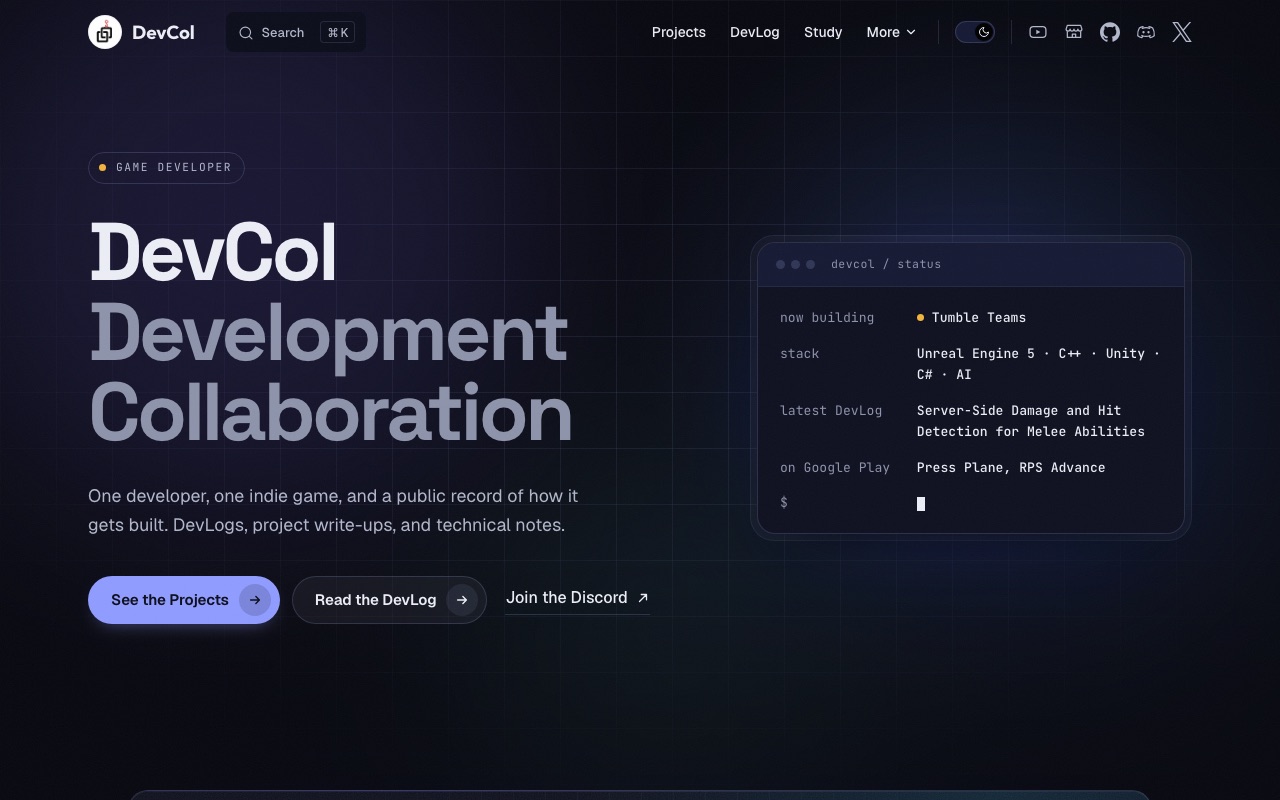This screenshot has height=800, width=1280.
Task: Toggle the dark mode switch
Action: tap(975, 32)
